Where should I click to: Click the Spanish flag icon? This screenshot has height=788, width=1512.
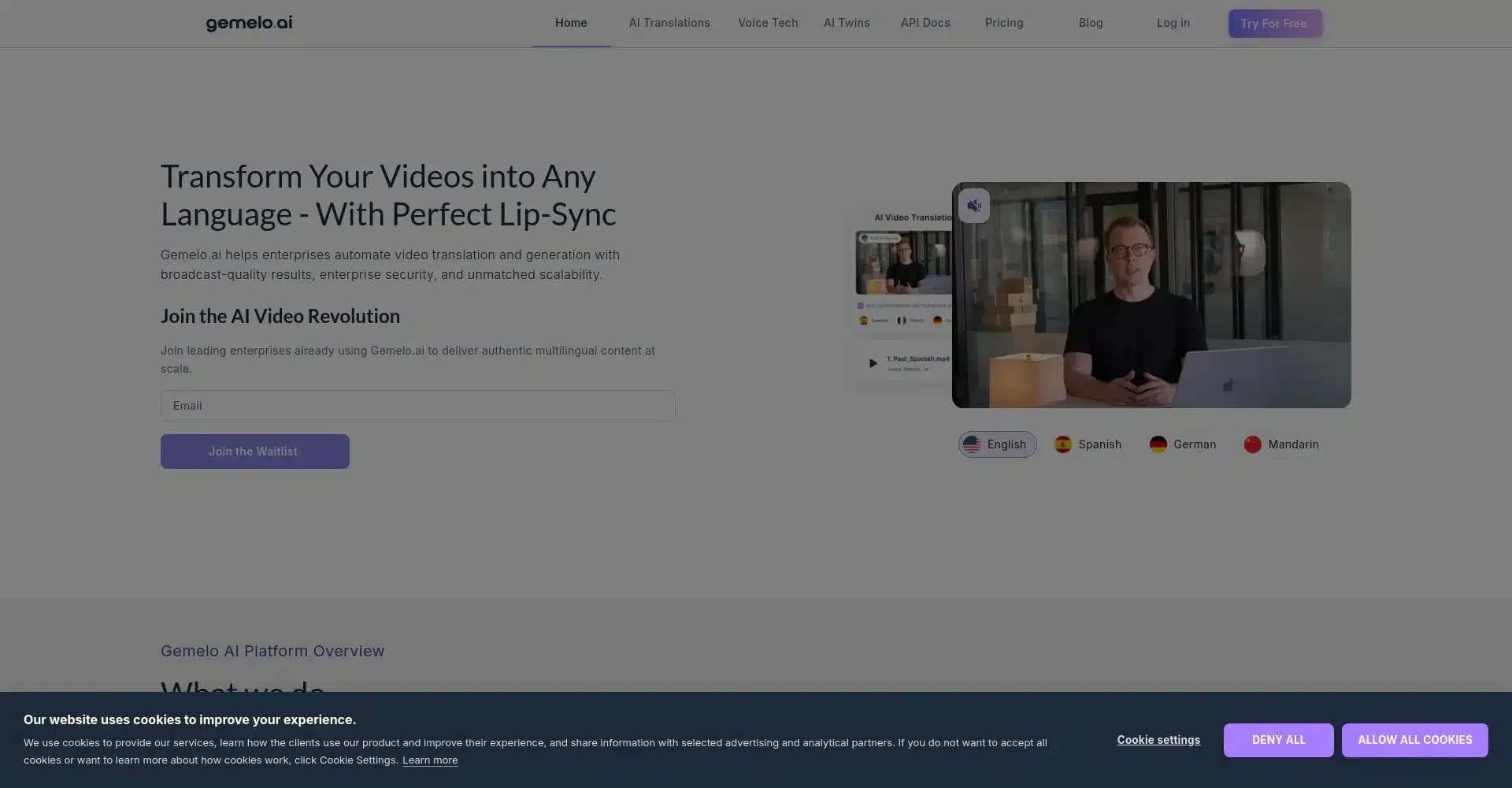(1063, 444)
